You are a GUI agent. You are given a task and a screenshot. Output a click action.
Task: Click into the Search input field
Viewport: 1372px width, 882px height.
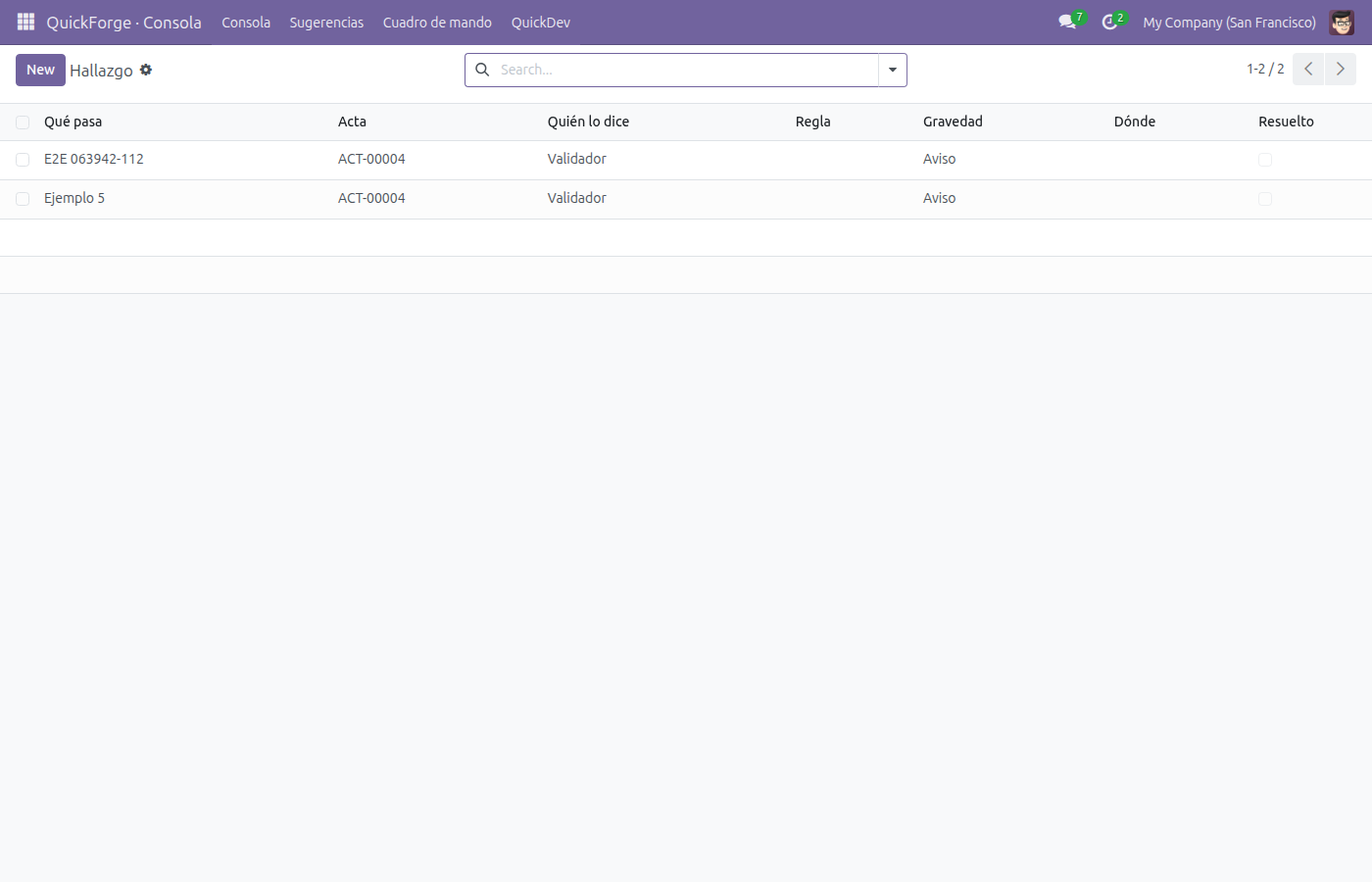686,70
